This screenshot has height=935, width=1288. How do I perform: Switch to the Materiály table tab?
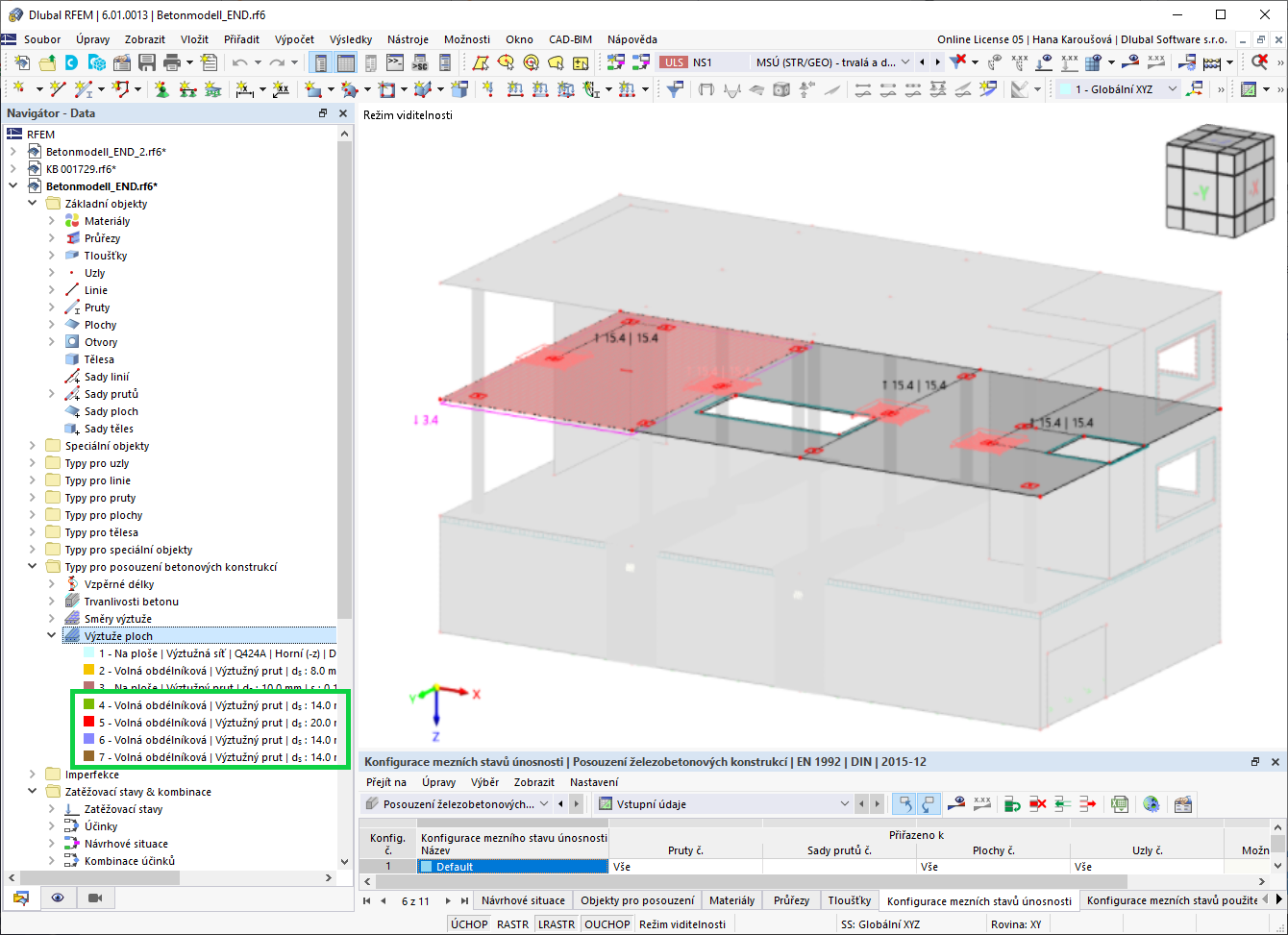coord(731,900)
